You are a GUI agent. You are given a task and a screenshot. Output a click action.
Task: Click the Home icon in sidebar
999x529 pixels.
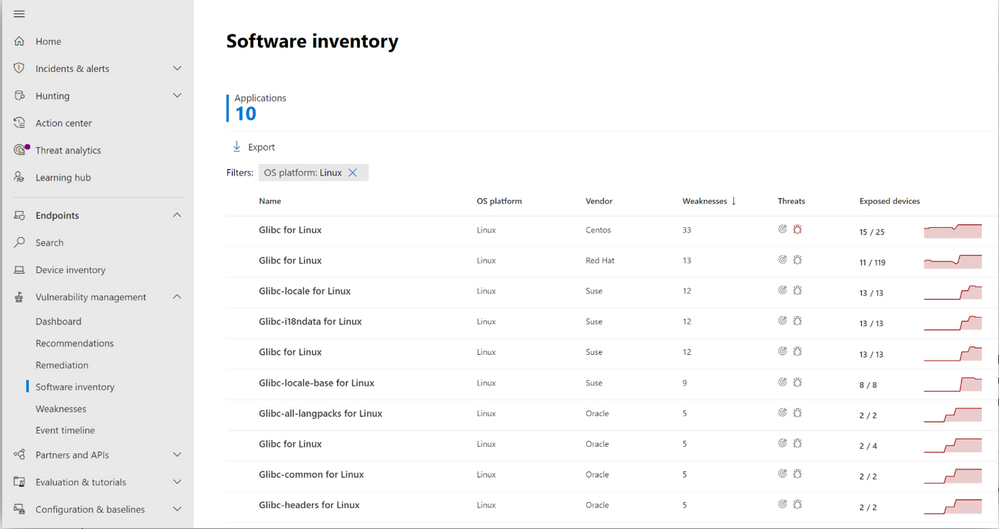19,41
